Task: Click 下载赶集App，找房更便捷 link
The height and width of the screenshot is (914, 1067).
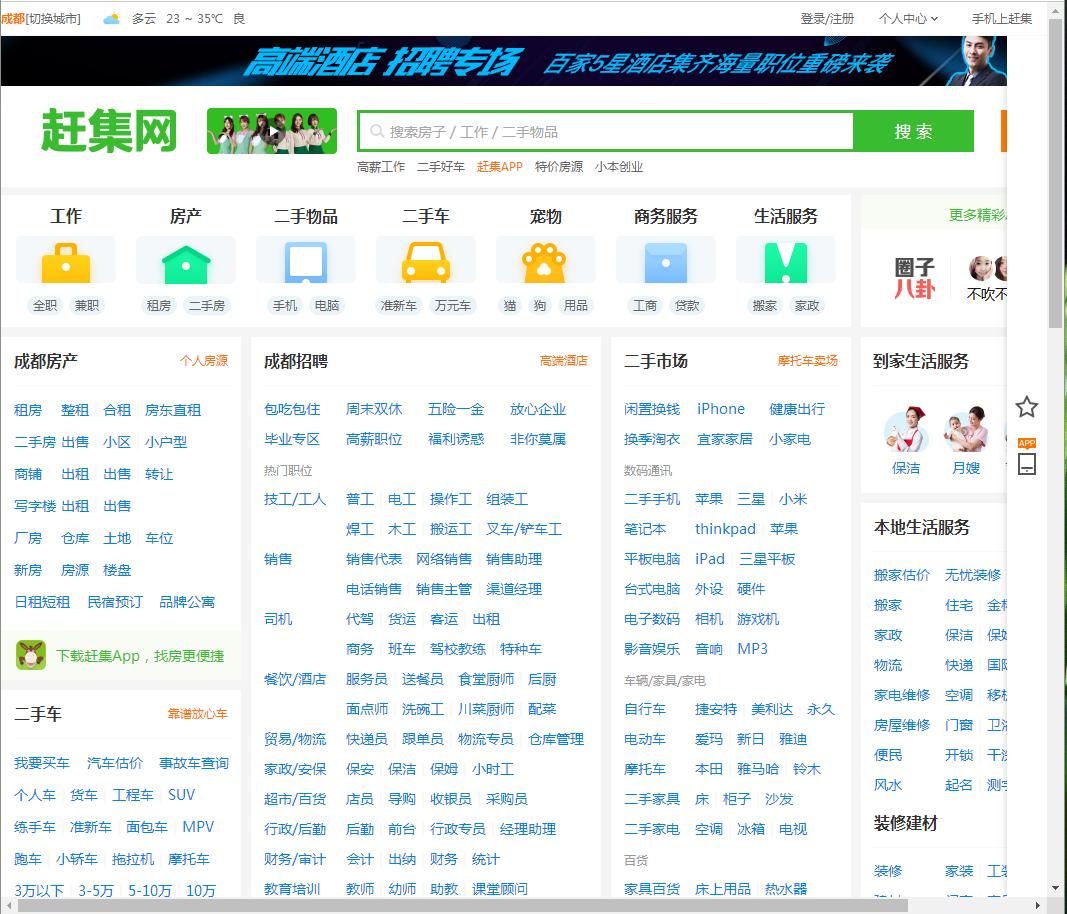Action: (x=140, y=656)
